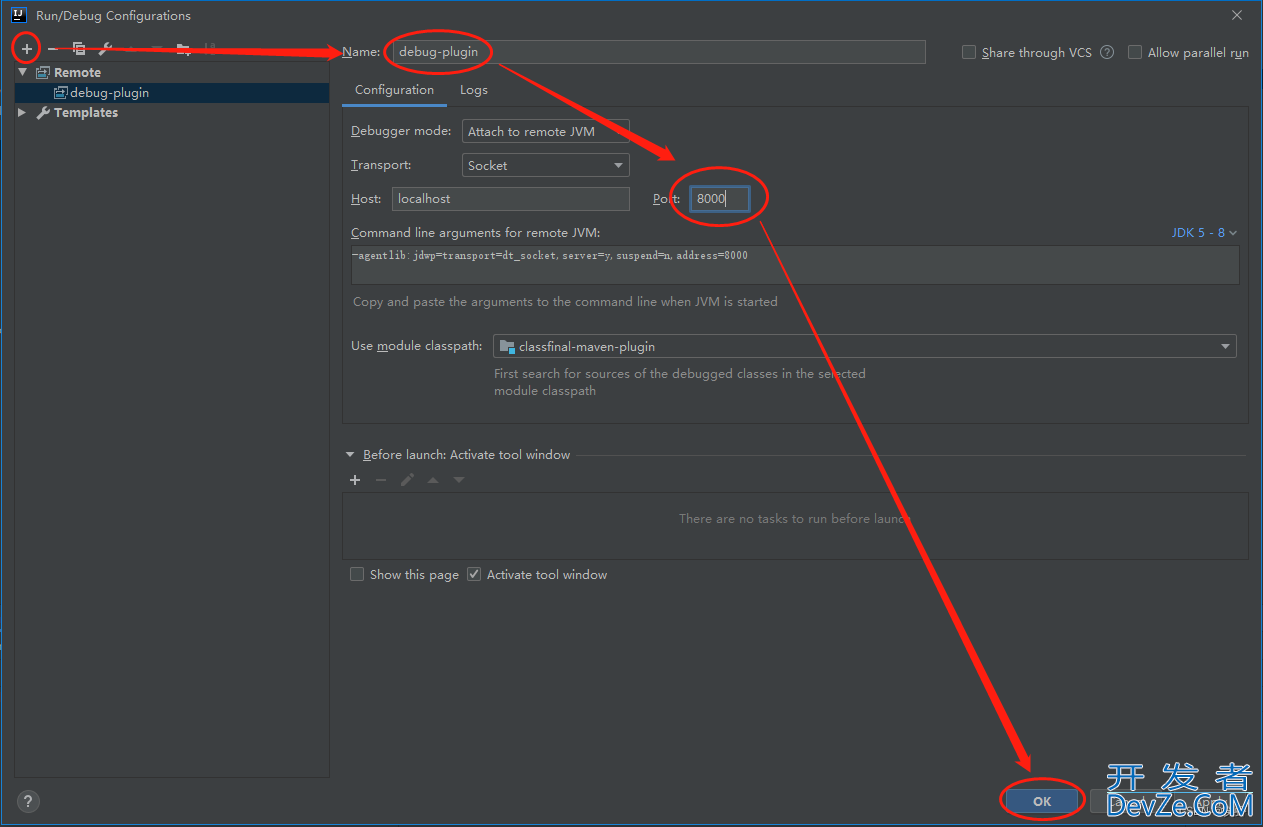
Task: Add a before launch task
Action: point(354,480)
